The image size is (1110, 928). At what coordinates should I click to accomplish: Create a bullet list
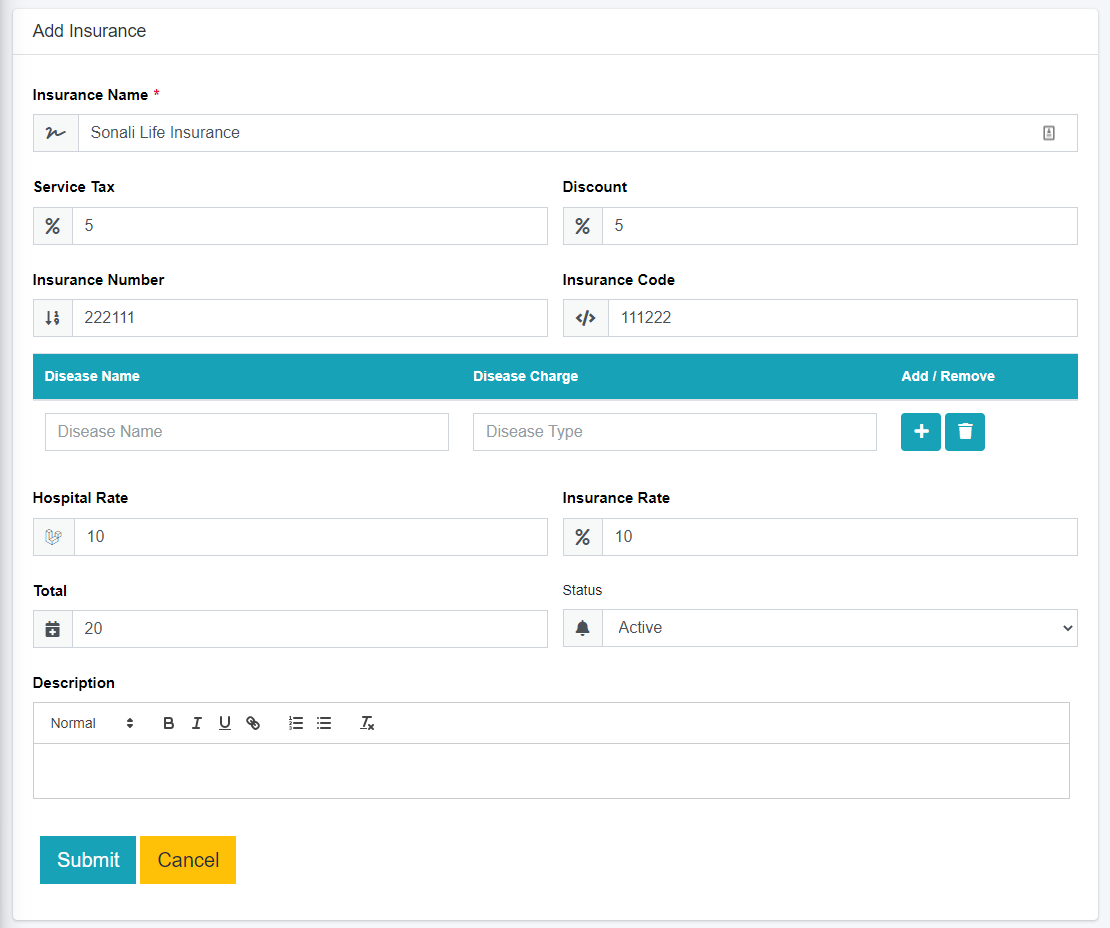coord(324,723)
